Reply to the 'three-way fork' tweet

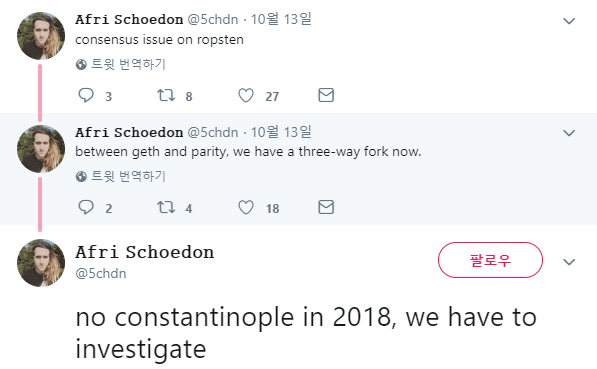pyautogui.click(x=86, y=207)
